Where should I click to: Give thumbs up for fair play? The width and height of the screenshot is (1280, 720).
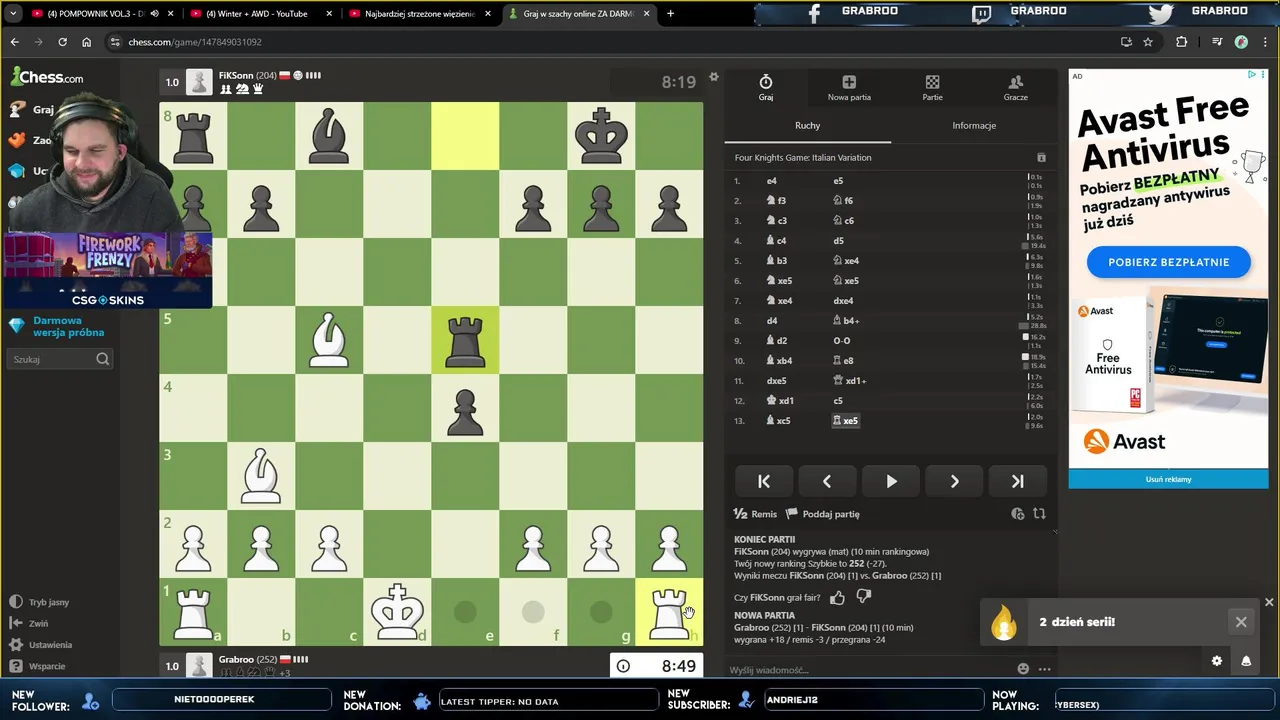pyautogui.click(x=837, y=597)
